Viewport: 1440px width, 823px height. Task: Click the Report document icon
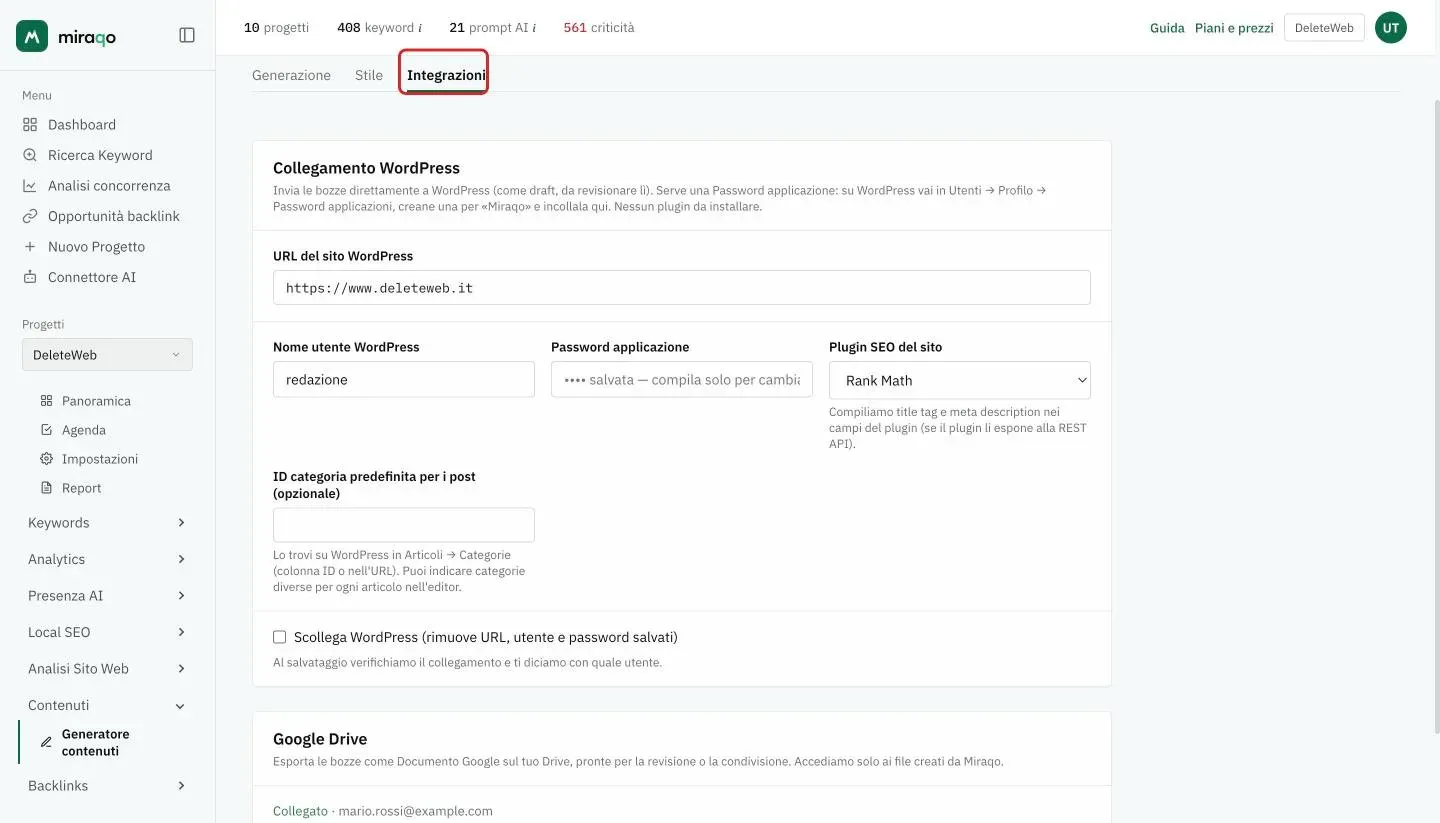[46, 488]
